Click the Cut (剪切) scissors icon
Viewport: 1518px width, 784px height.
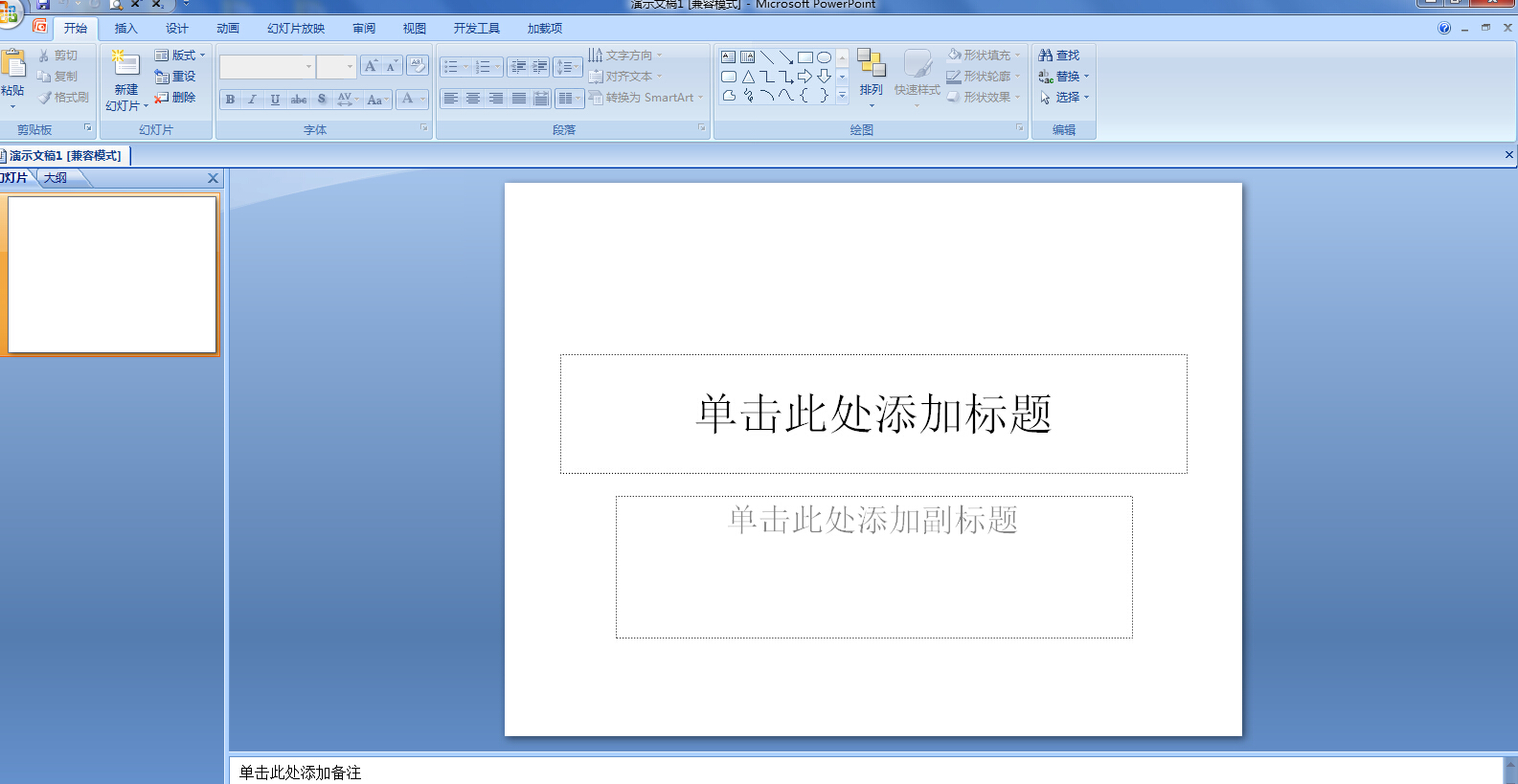click(44, 56)
